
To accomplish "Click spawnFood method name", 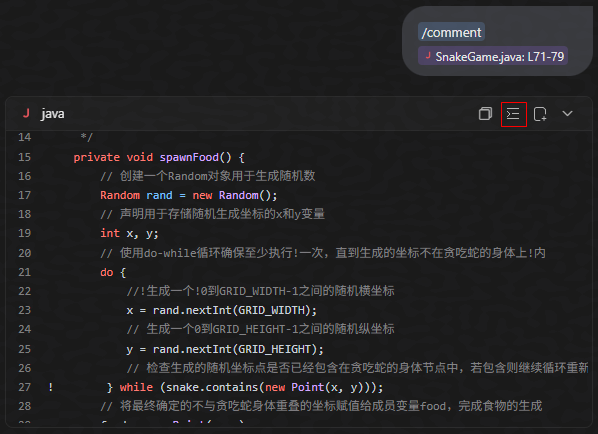I will point(189,157).
